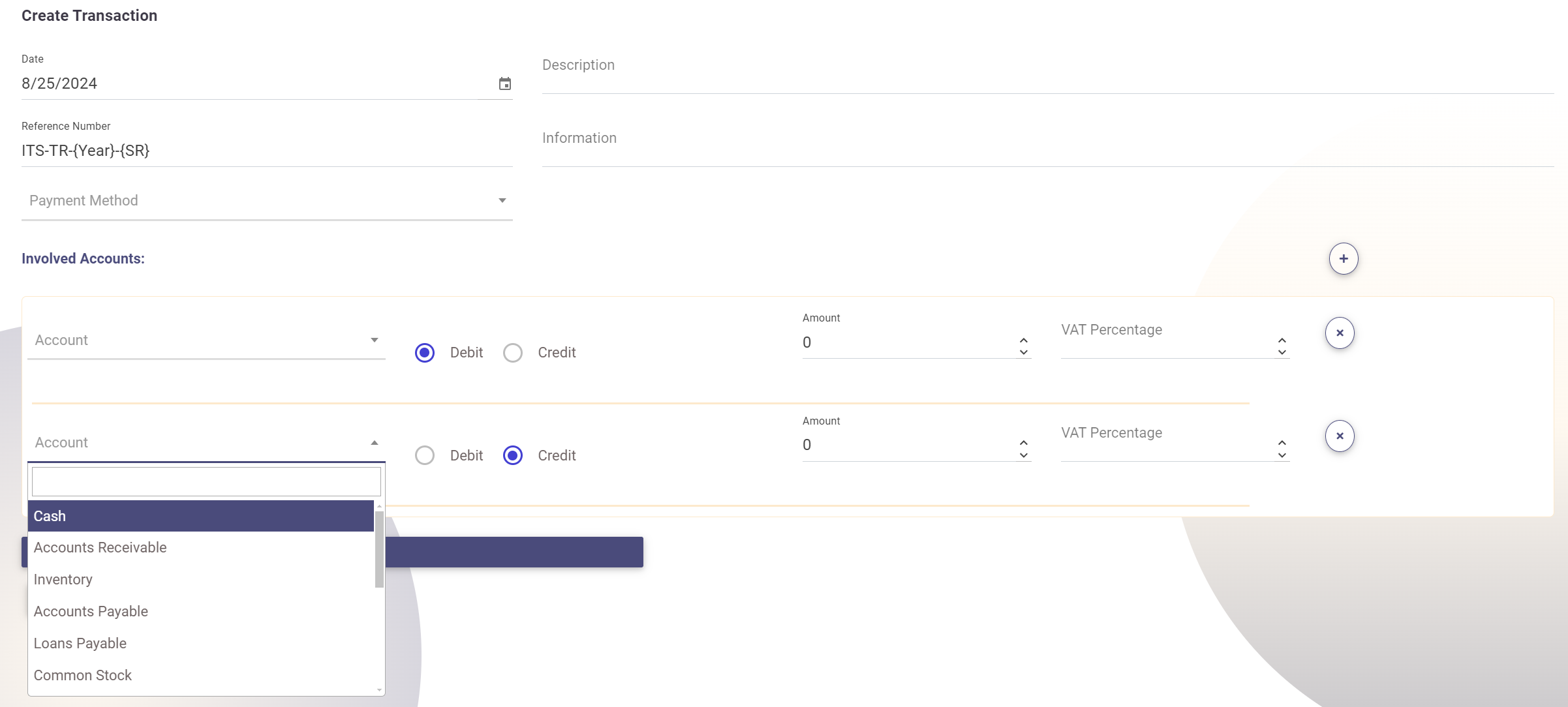The width and height of the screenshot is (1568, 707).
Task: Open the date picker calendar icon
Action: pyautogui.click(x=504, y=83)
